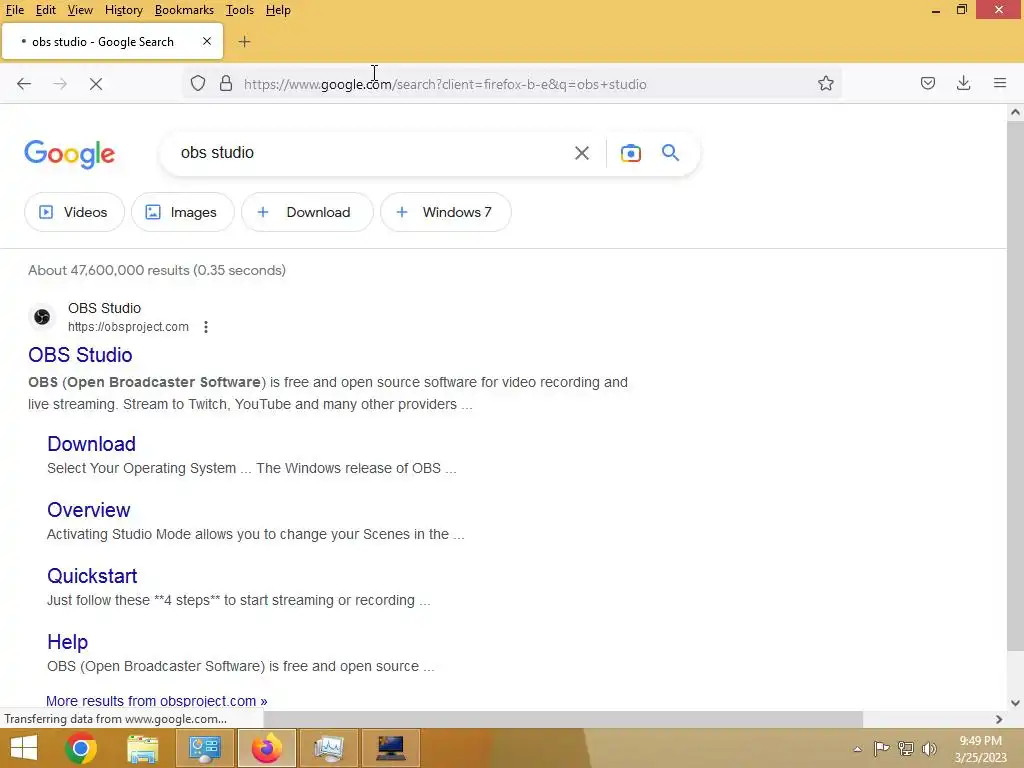Image resolution: width=1024 pixels, height=768 pixels.
Task: Bookmark this page with the star
Action: click(825, 84)
